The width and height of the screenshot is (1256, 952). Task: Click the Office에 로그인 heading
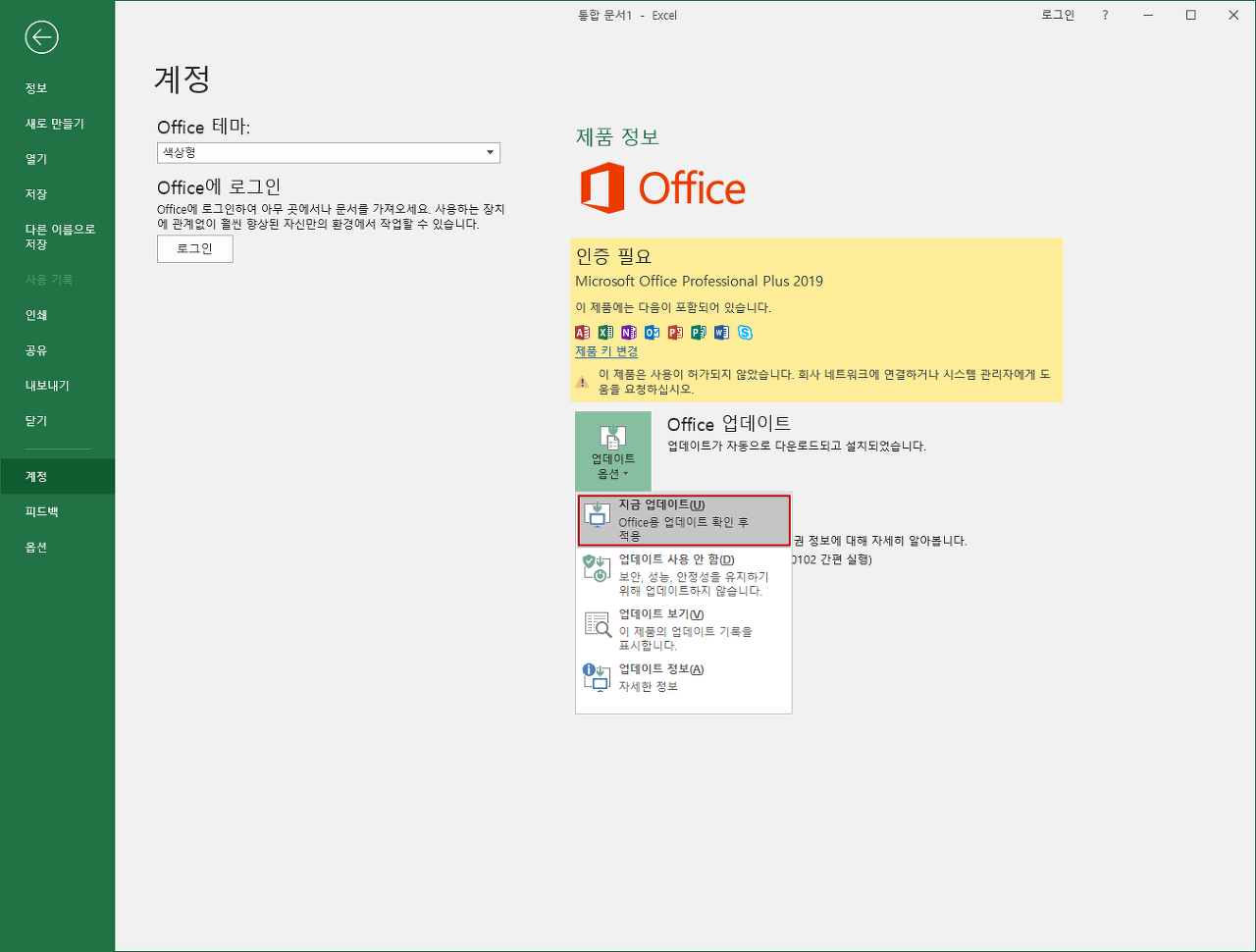tap(219, 187)
